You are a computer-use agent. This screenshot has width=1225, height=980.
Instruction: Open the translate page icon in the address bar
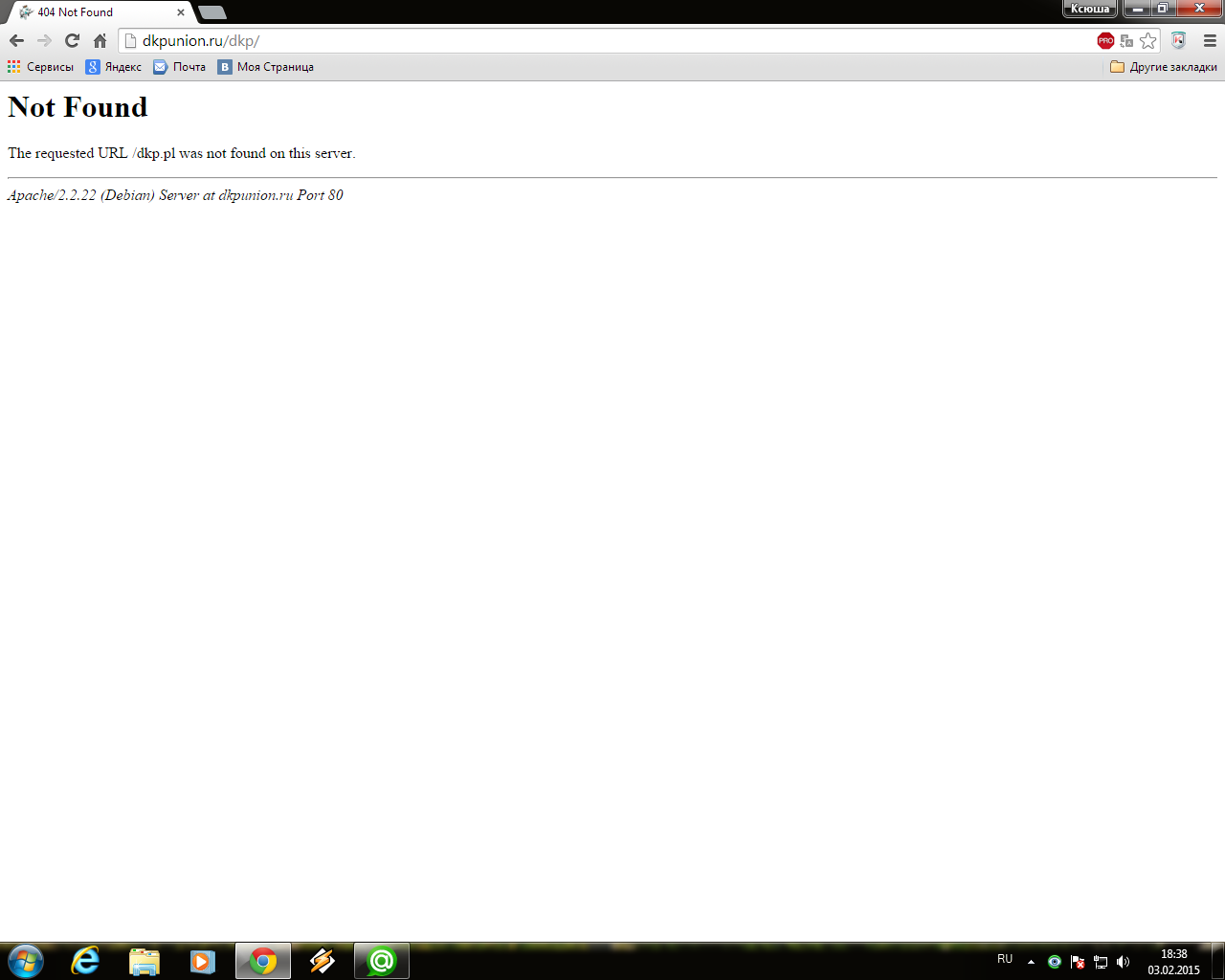click(x=1126, y=41)
